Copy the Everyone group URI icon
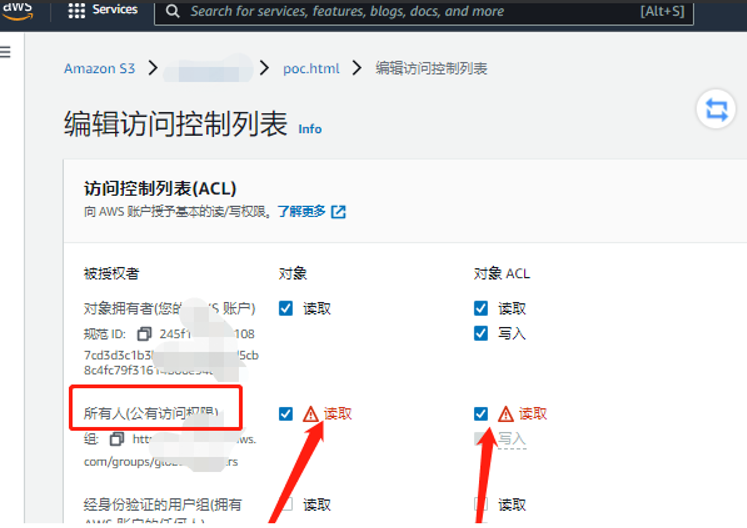 117,439
